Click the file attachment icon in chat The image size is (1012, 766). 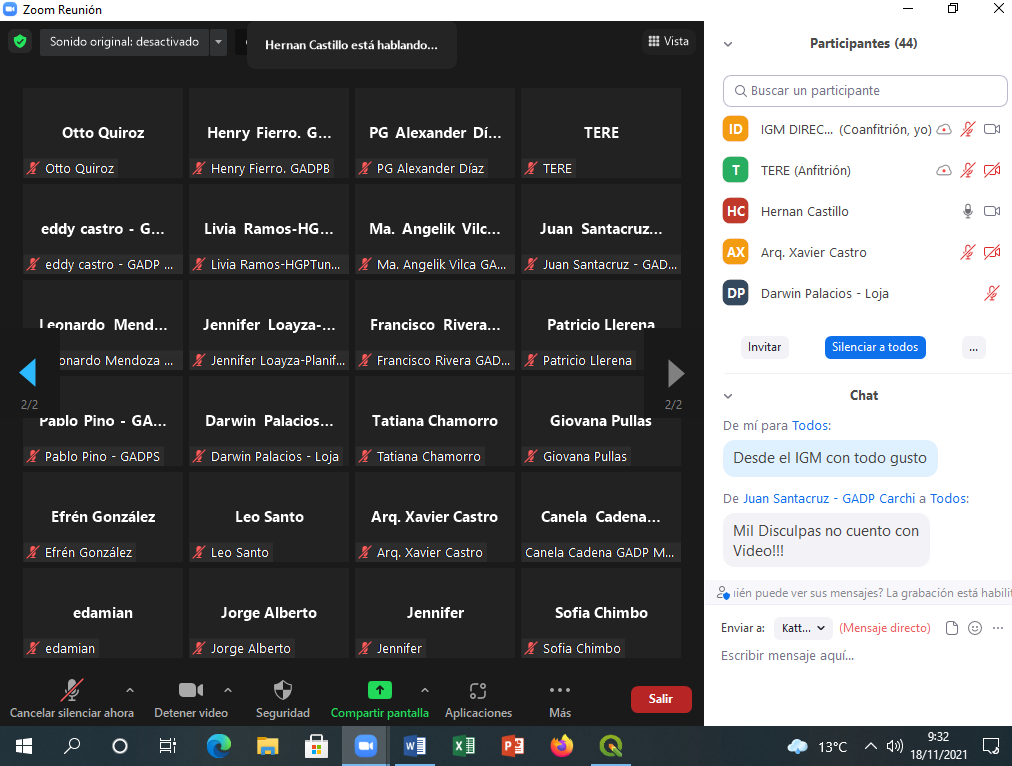tap(952, 628)
